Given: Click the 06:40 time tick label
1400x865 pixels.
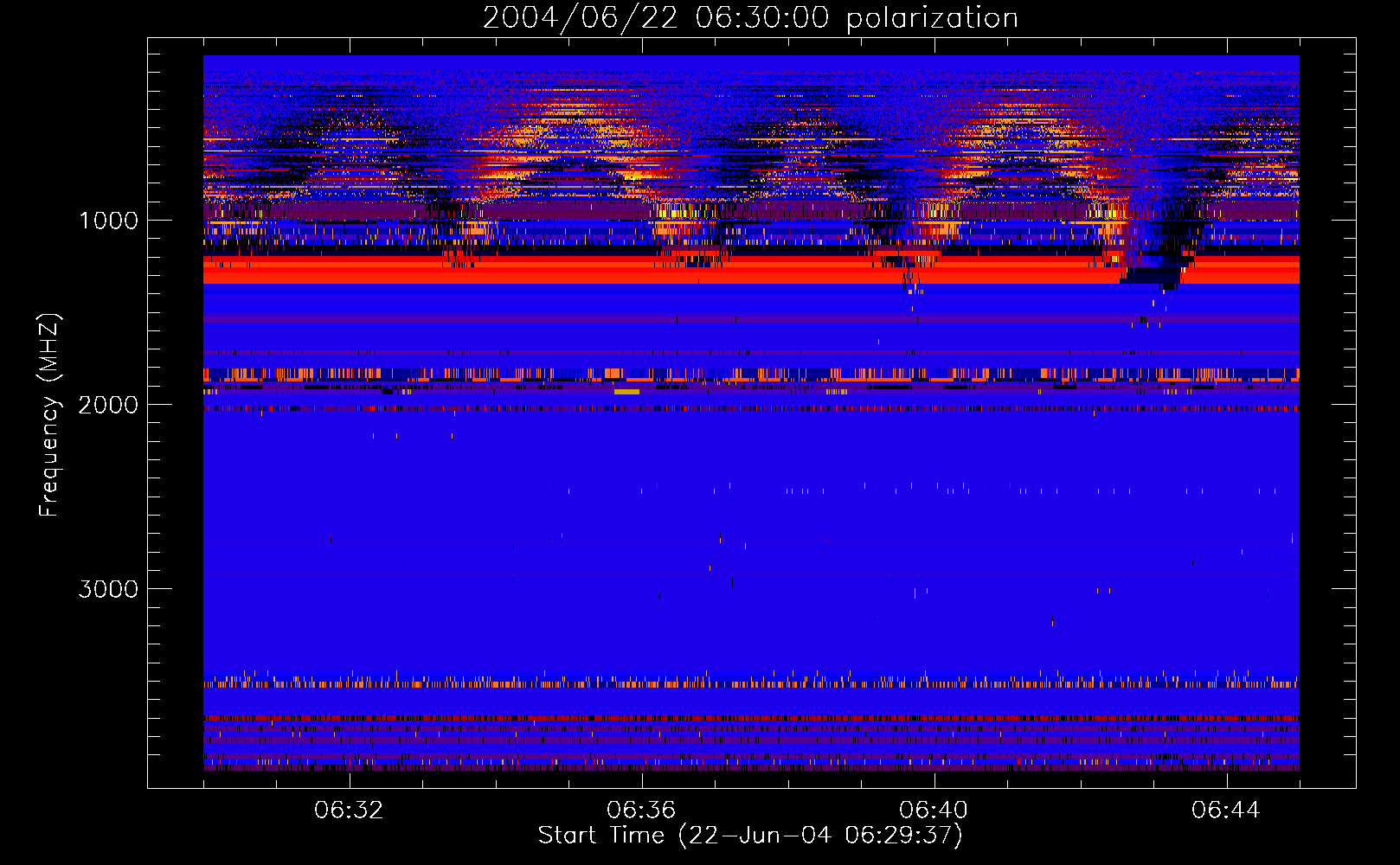Looking at the screenshot, I should 934,811.
